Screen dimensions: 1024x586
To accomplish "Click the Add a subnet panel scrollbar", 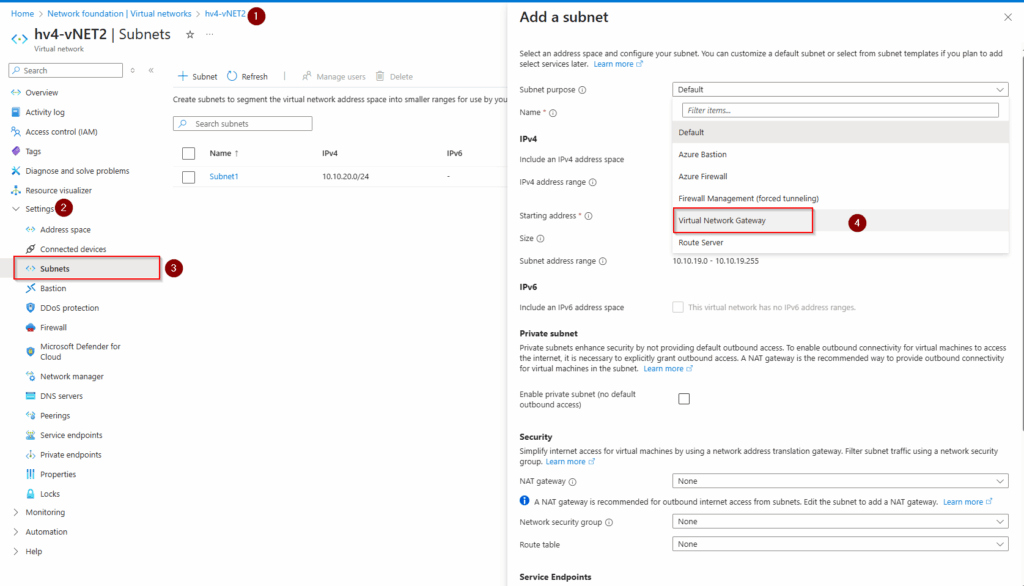I will point(1021,242).
